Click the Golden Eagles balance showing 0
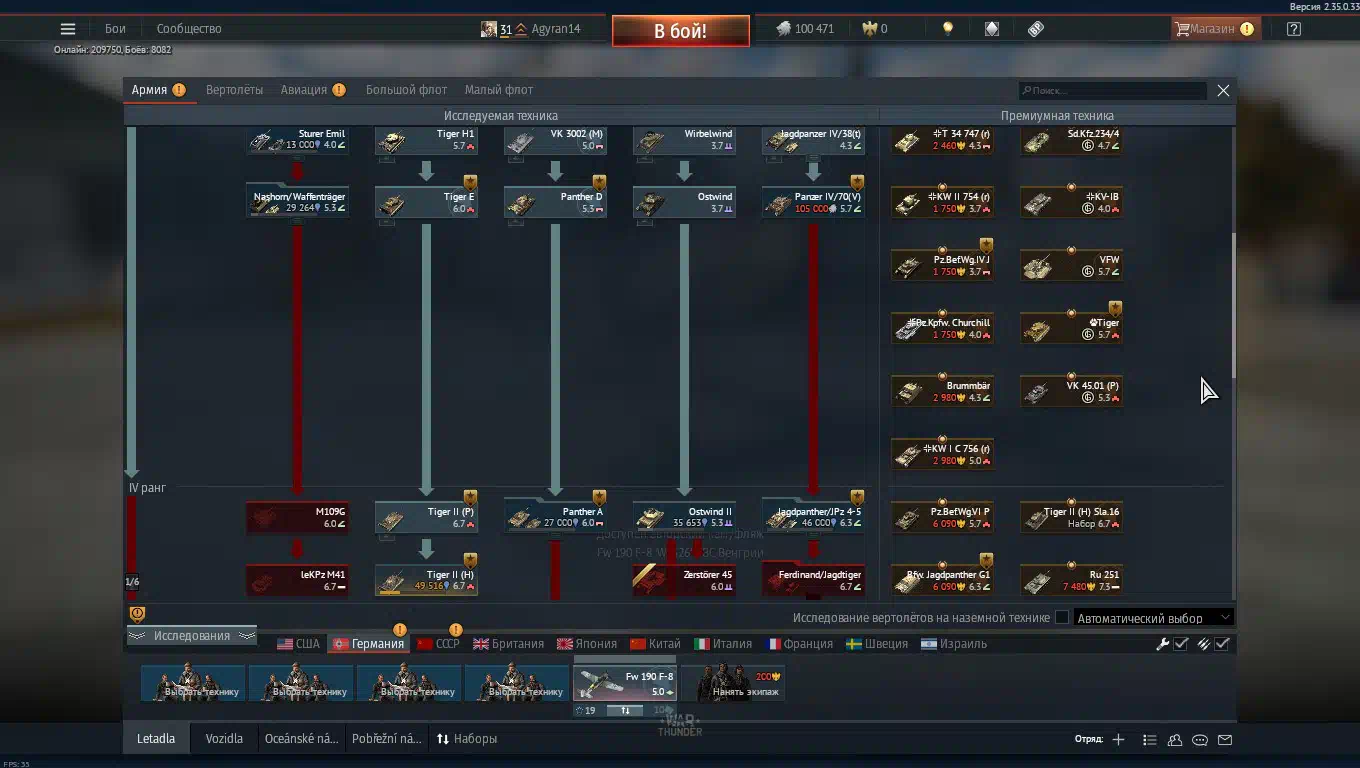This screenshot has height=768, width=1360. [875, 29]
